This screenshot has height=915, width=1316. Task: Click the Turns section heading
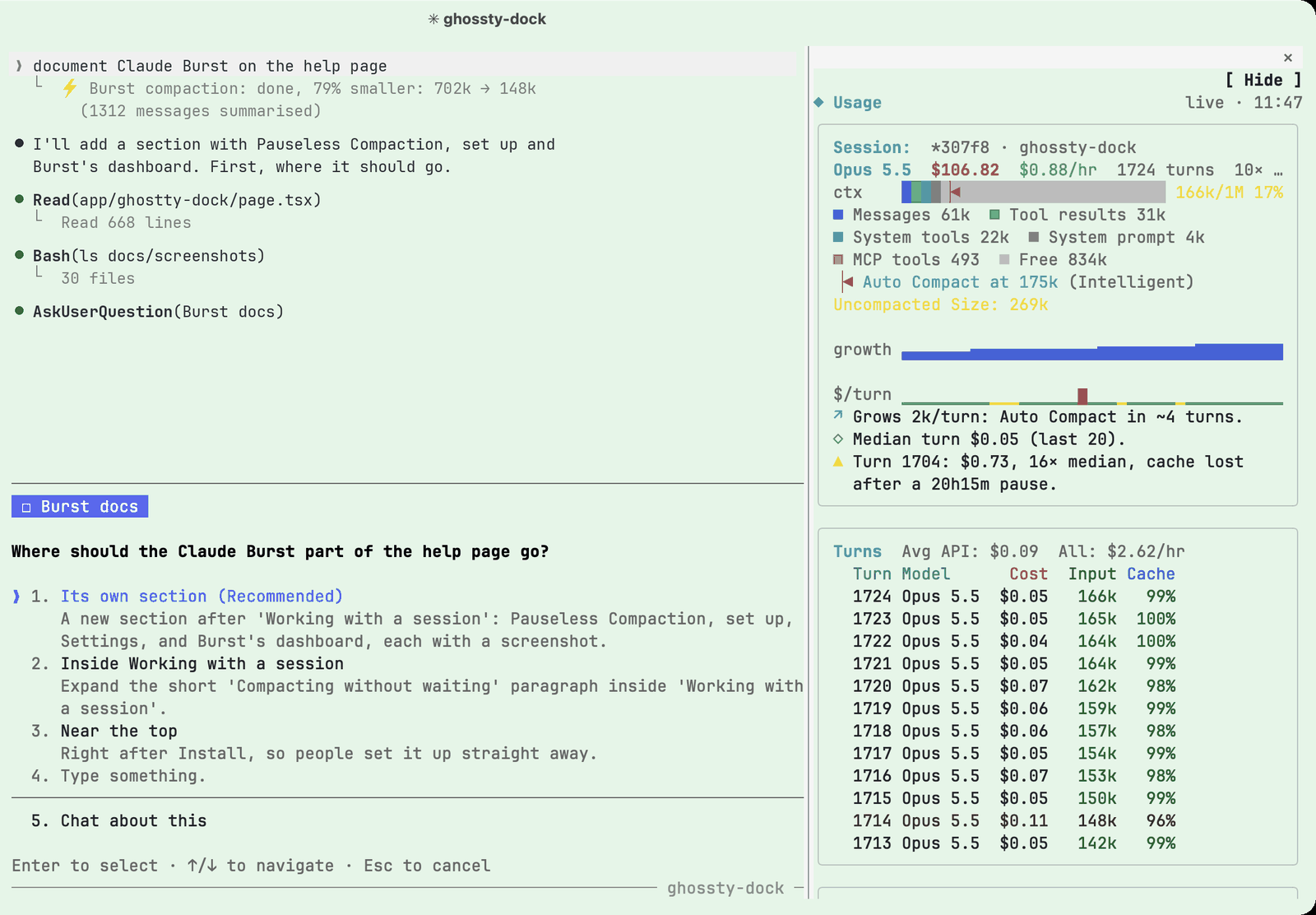[857, 551]
